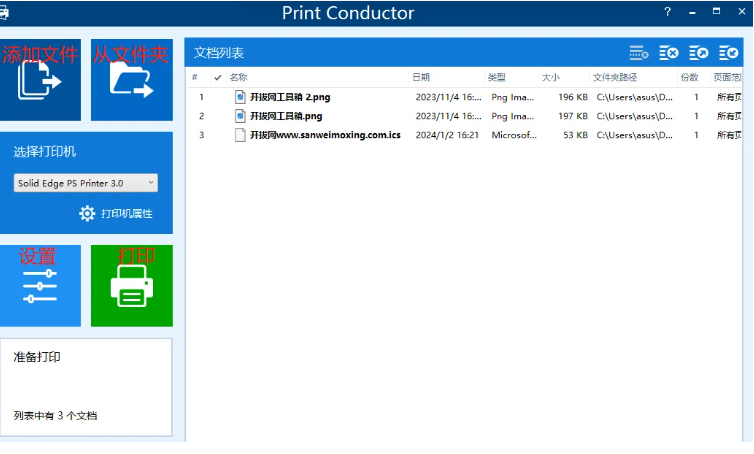Sort by the 类型 column header

pos(496,77)
